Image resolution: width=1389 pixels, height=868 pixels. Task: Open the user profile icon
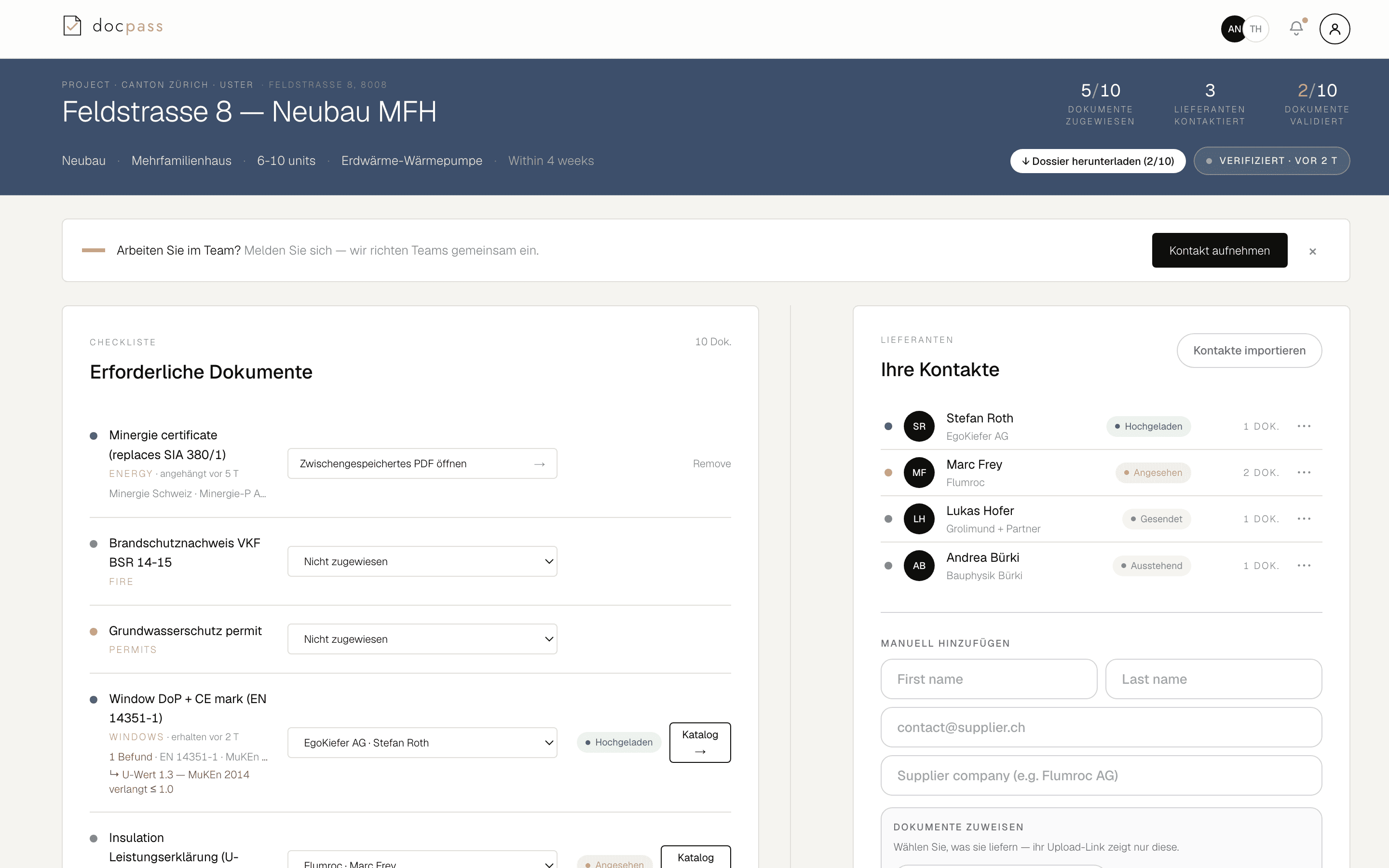pos(1335,29)
